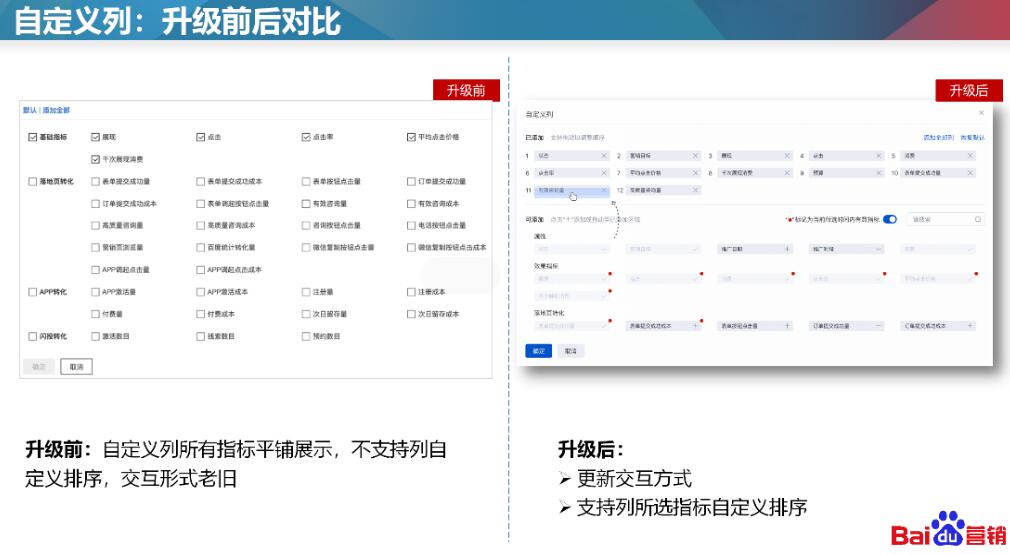The image size is (1010, 555).
Task: Click the 添加全部 link in old panel
Action: pos(56,110)
